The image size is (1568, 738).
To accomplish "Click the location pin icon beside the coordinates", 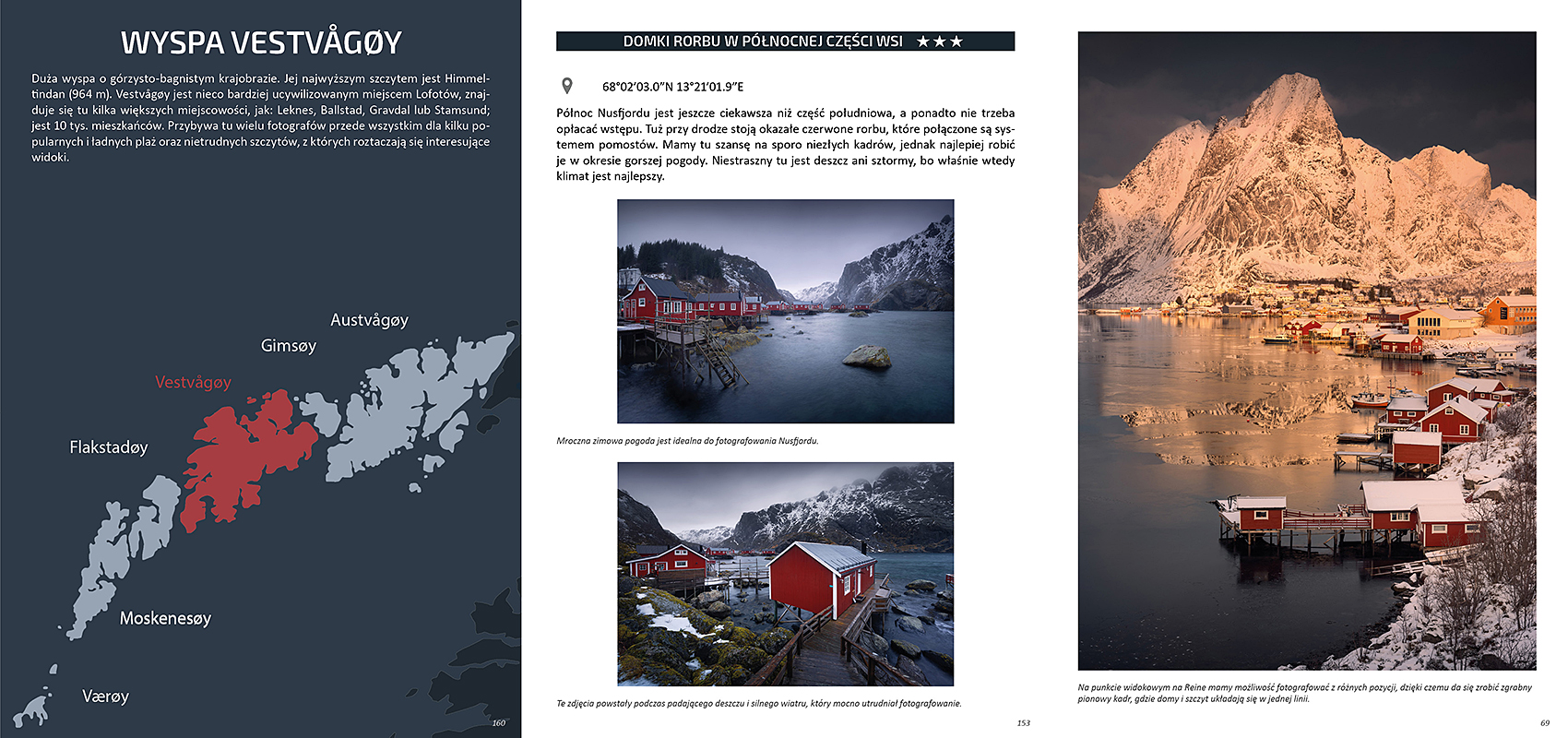I will tap(567, 86).
